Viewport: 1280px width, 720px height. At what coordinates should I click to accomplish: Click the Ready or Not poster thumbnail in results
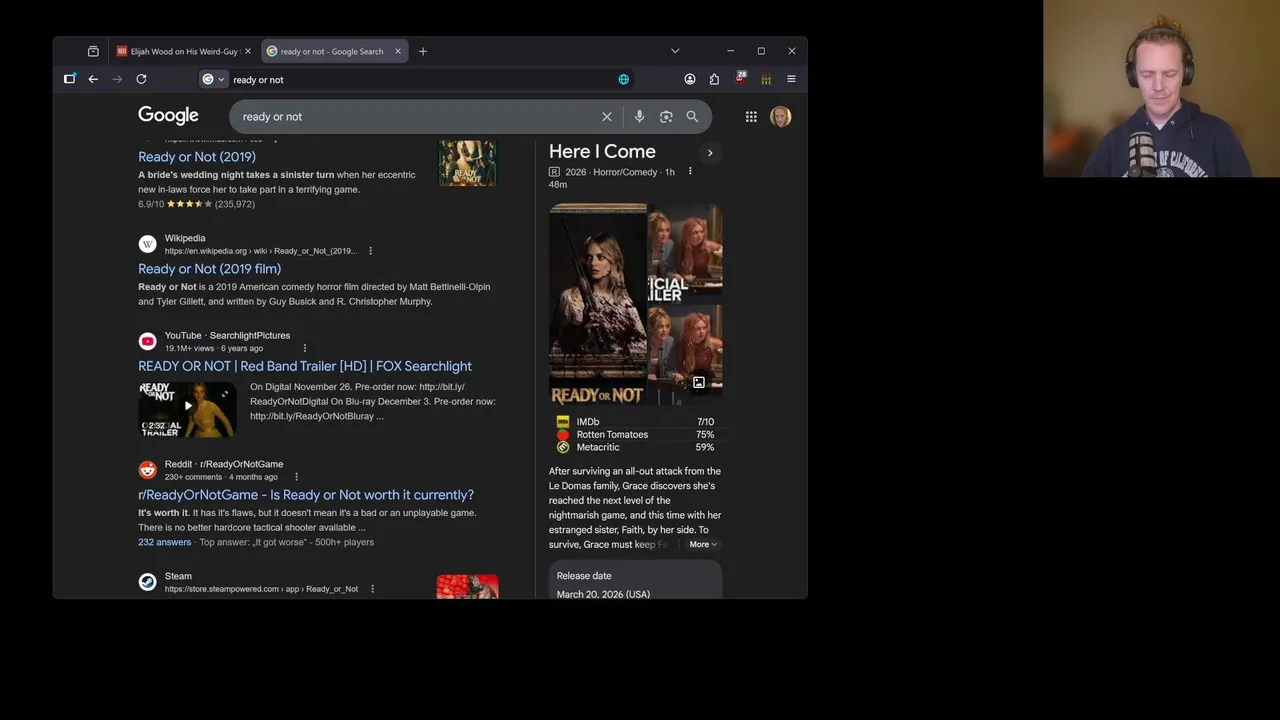pyautogui.click(x=467, y=164)
